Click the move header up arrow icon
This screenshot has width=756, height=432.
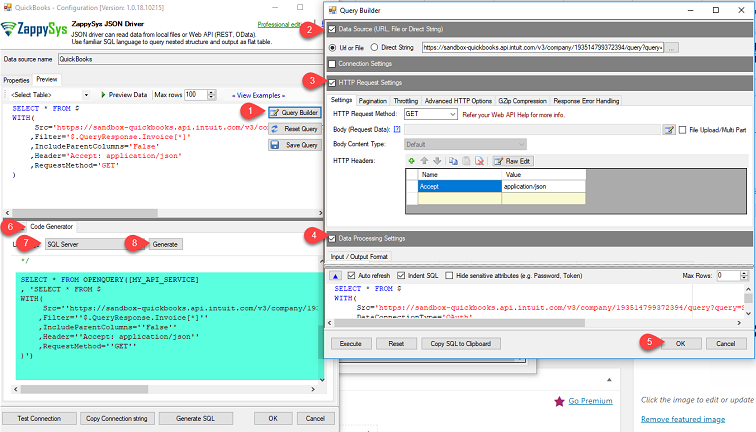(x=426, y=160)
